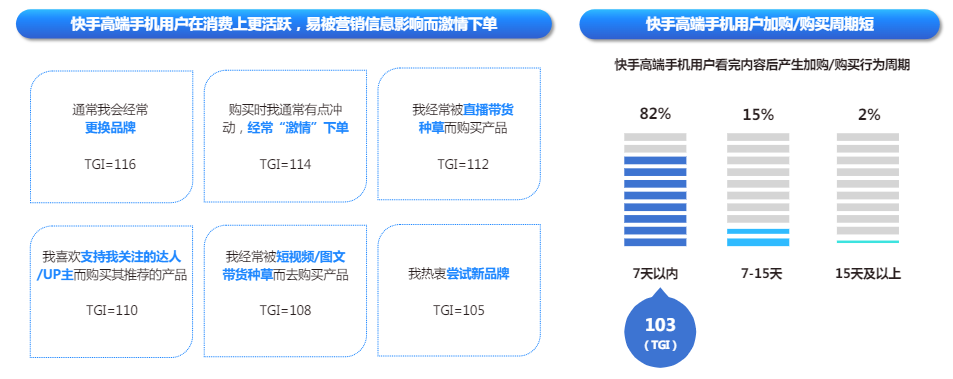Click the right banner 快手高端手机用户加购/购买周期短

tap(760, 24)
